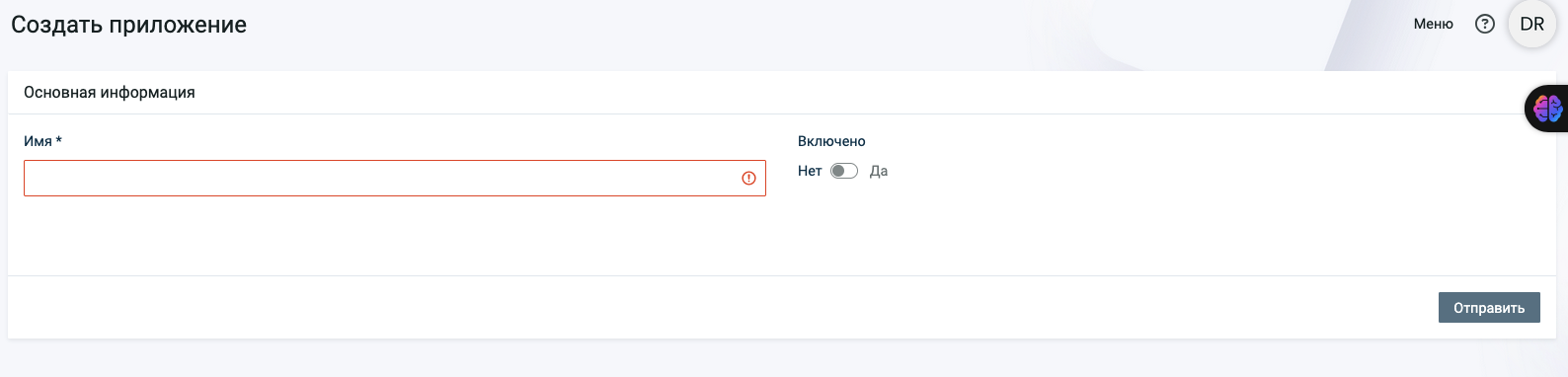1568x377 pixels.
Task: Click empty footer area beside Отправить
Action: (721, 308)
